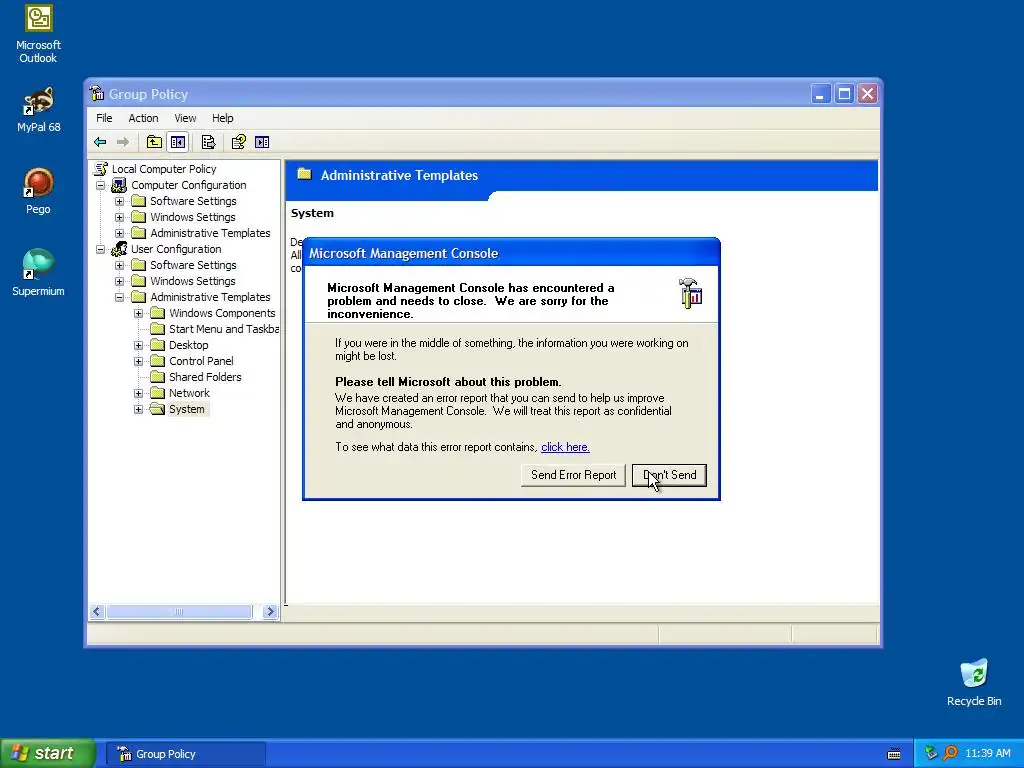Expand Administrative Templates under Computer Configuration

[120, 233]
